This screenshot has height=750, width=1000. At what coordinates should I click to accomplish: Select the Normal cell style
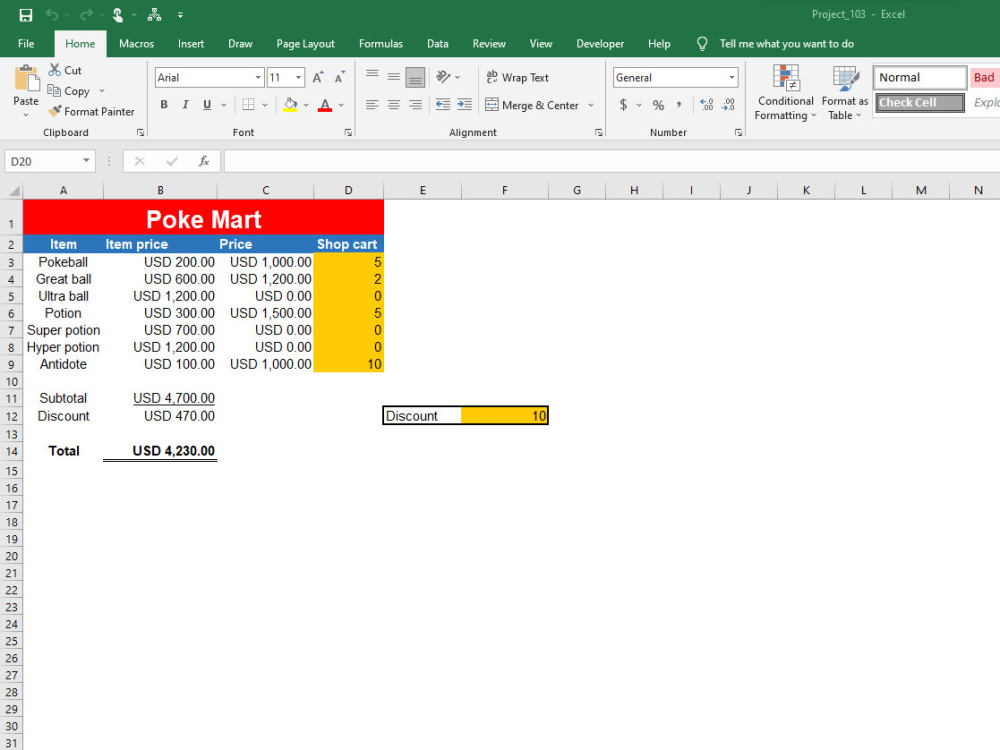pyautogui.click(x=920, y=78)
